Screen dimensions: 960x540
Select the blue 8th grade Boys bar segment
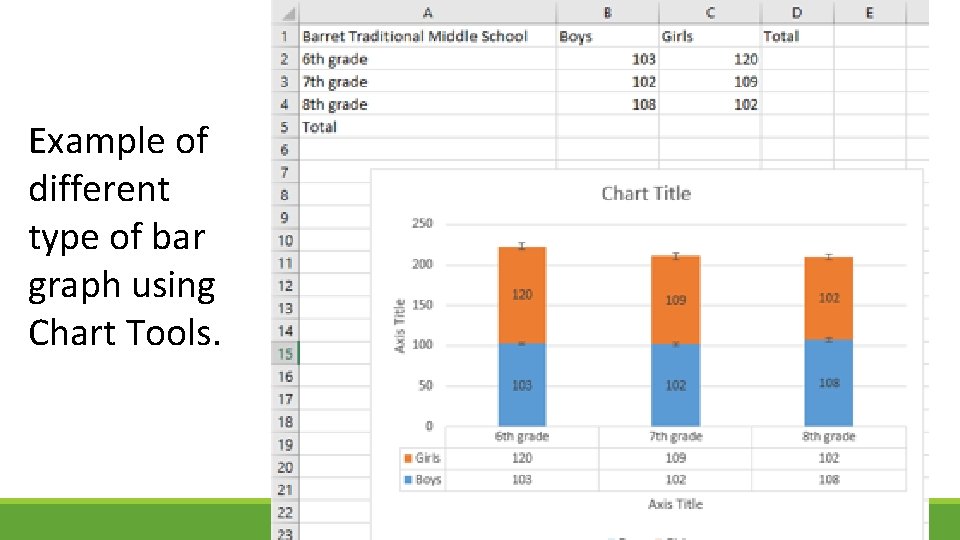pos(828,383)
